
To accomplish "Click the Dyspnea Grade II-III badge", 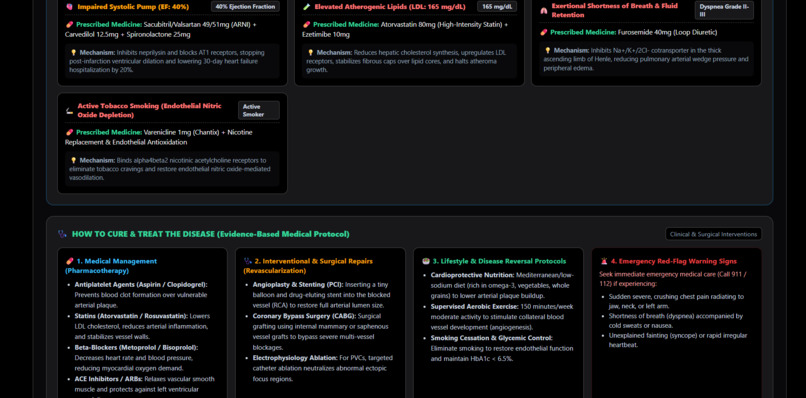I will coord(724,10).
